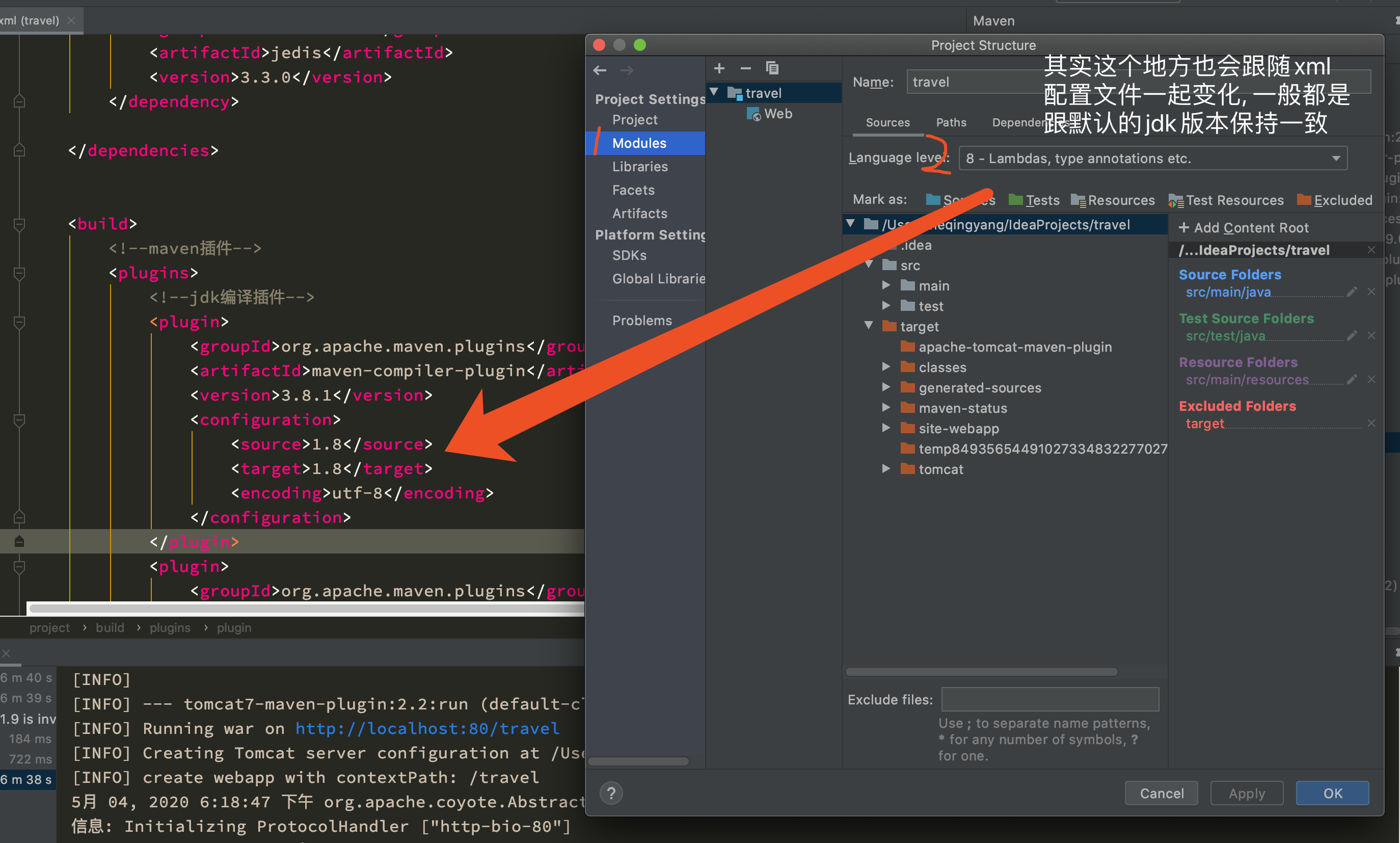Viewport: 1400px width, 843px height.
Task: Collapse the target folder tree node
Action: [869, 326]
